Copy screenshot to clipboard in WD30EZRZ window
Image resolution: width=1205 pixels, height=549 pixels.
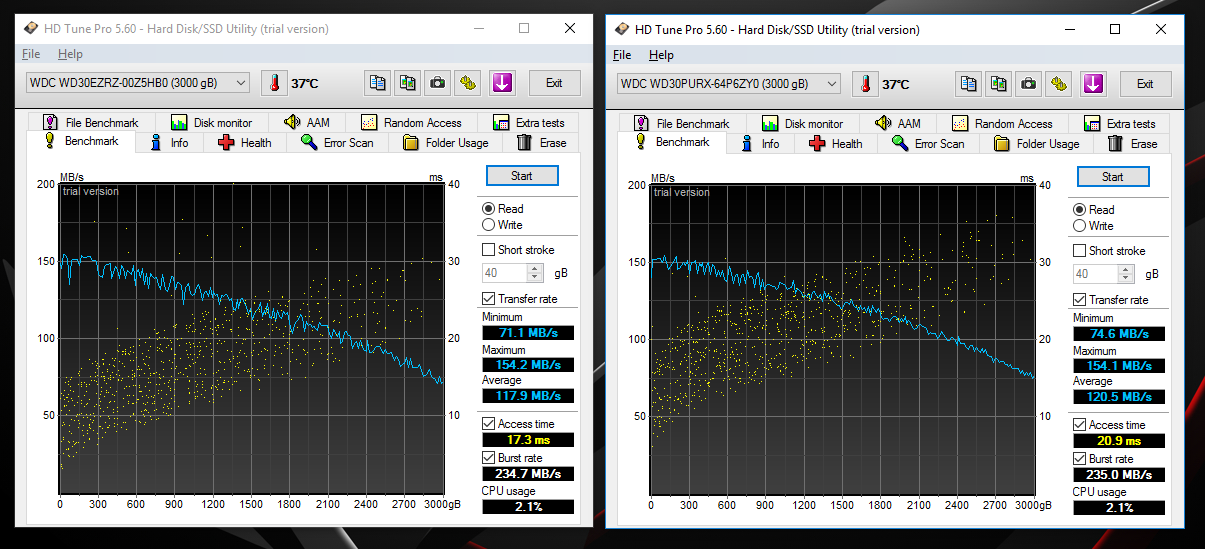tap(407, 83)
